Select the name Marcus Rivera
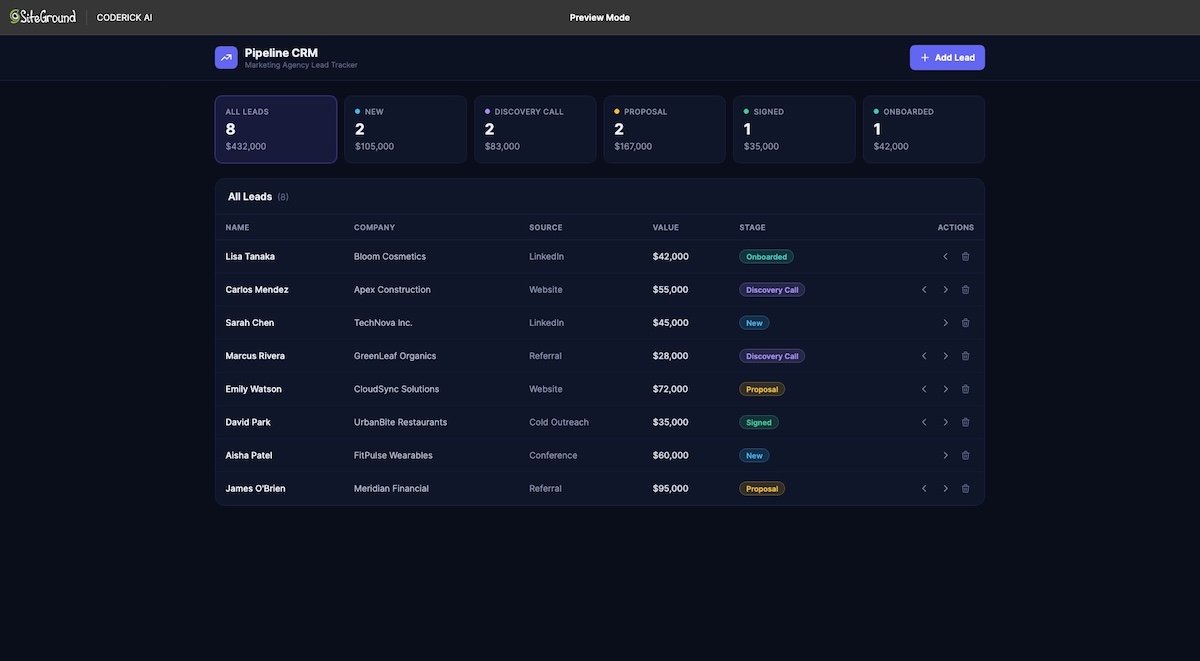 pyautogui.click(x=255, y=356)
